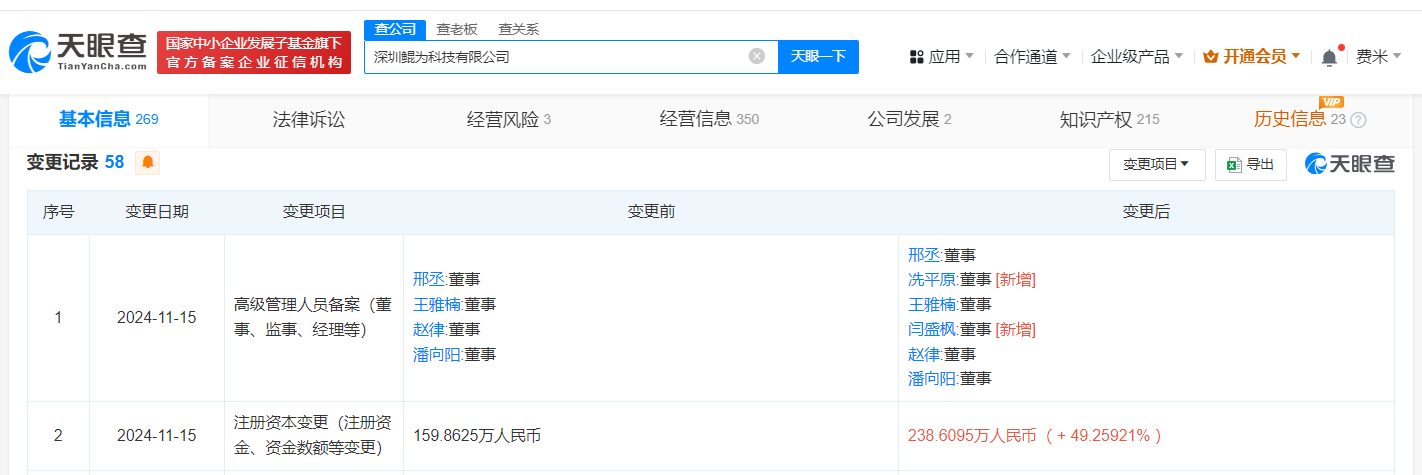Expand the 变更项目 filter dropdown
This screenshot has width=1422, height=475.
(1157, 165)
